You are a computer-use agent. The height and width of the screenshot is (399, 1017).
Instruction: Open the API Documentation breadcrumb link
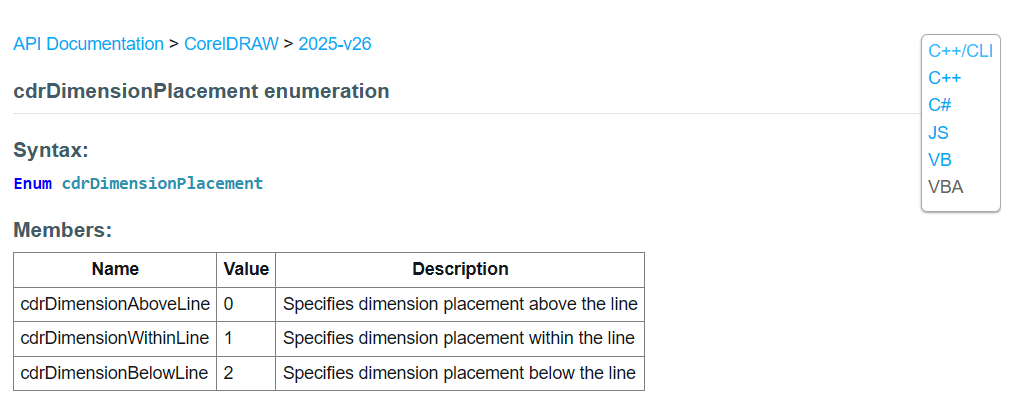pyautogui.click(x=88, y=44)
